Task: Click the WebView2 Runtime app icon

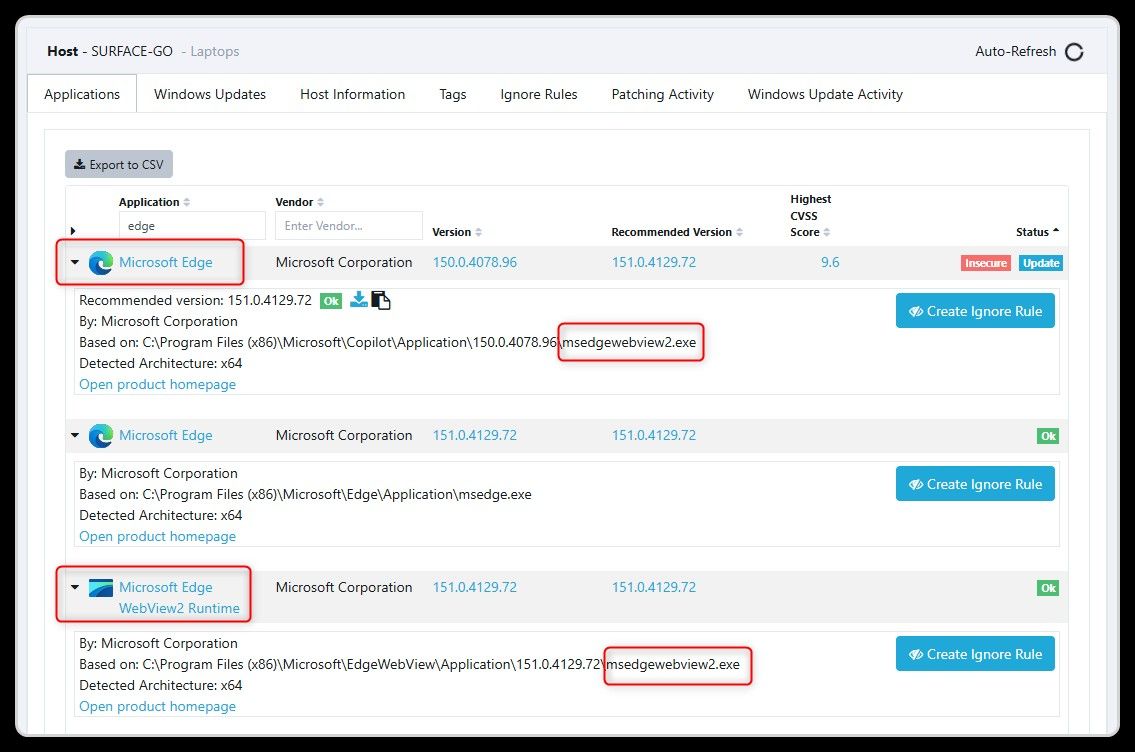Action: pyautogui.click(x=101, y=588)
